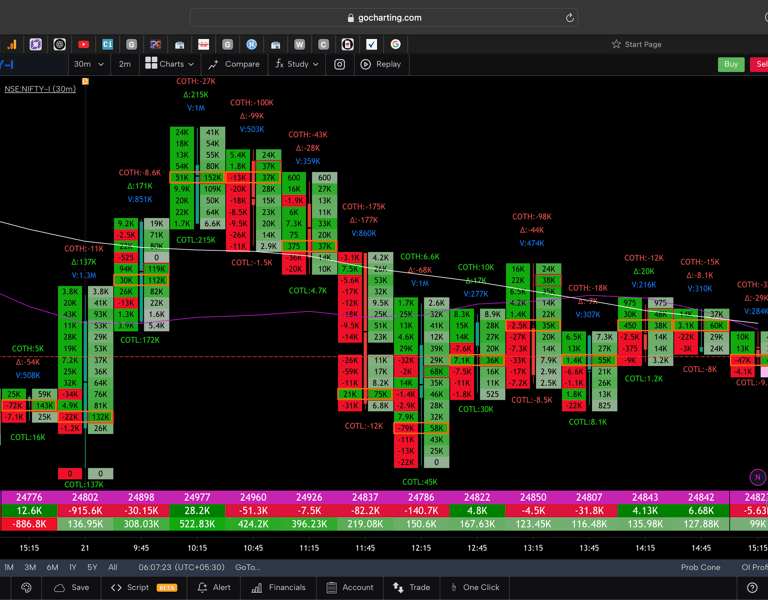Select the 5Y range

point(92,567)
